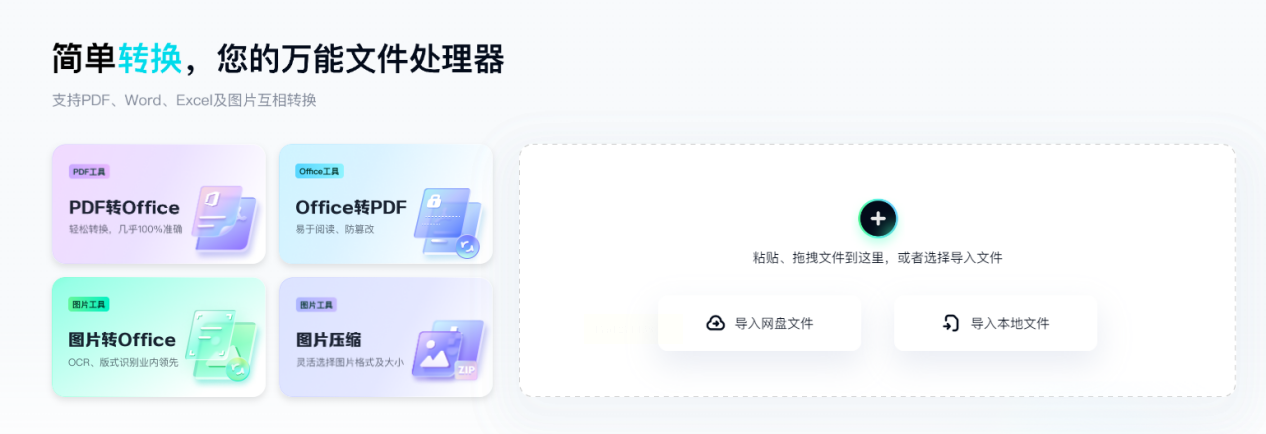
Task: Select the PDF工具 badge label
Action: (x=89, y=171)
